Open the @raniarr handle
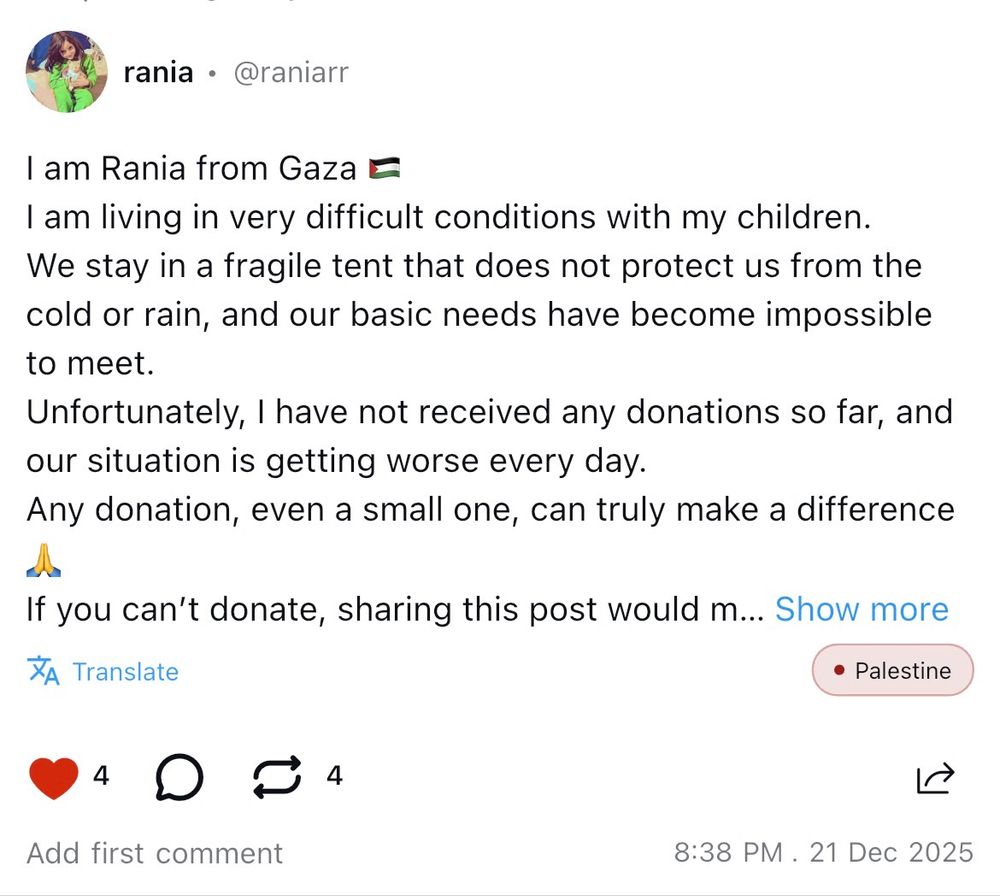 [x=290, y=72]
